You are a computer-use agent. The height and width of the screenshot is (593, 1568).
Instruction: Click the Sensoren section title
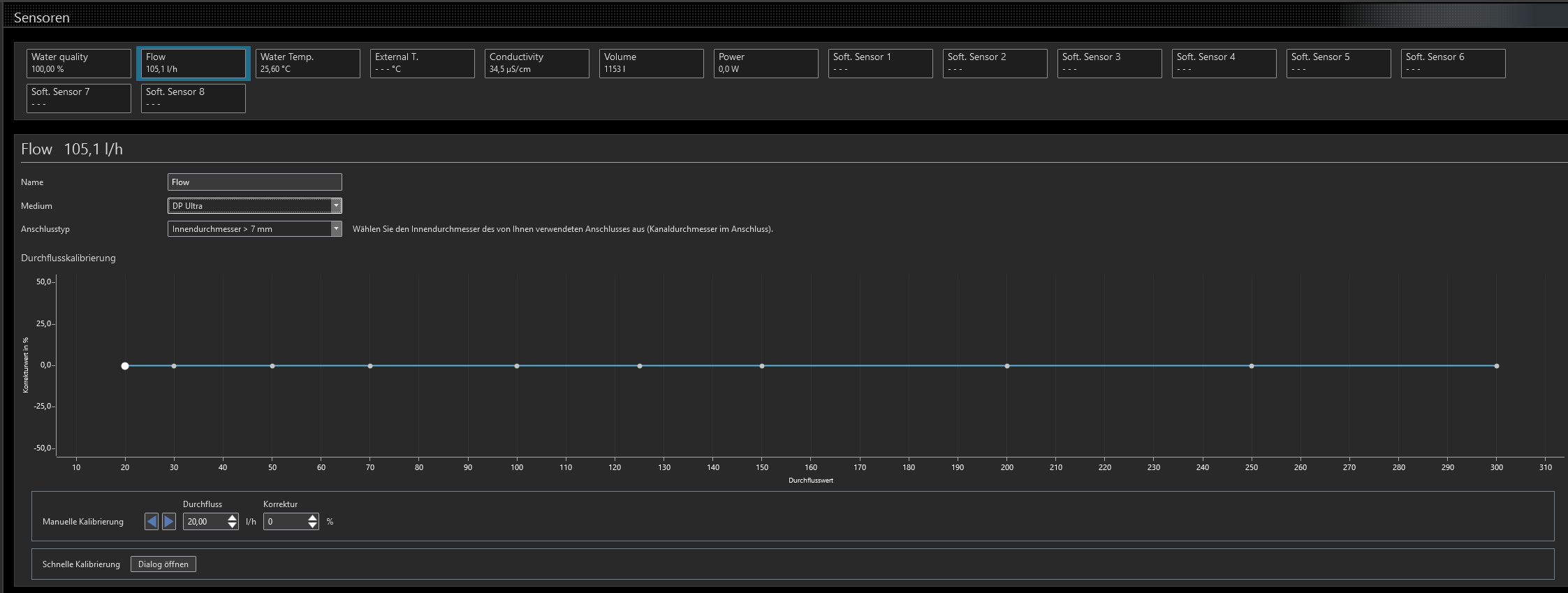[42, 17]
